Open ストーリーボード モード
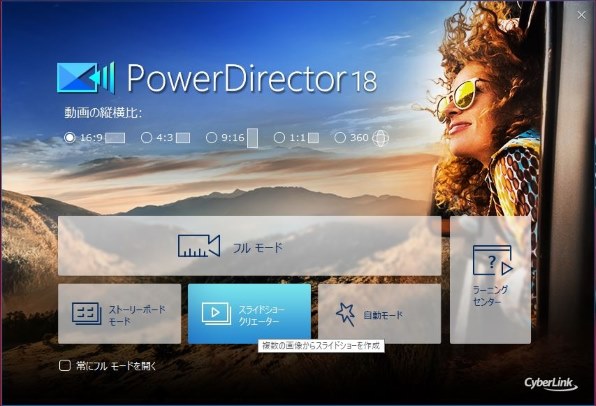This screenshot has width=596, height=406. click(119, 314)
